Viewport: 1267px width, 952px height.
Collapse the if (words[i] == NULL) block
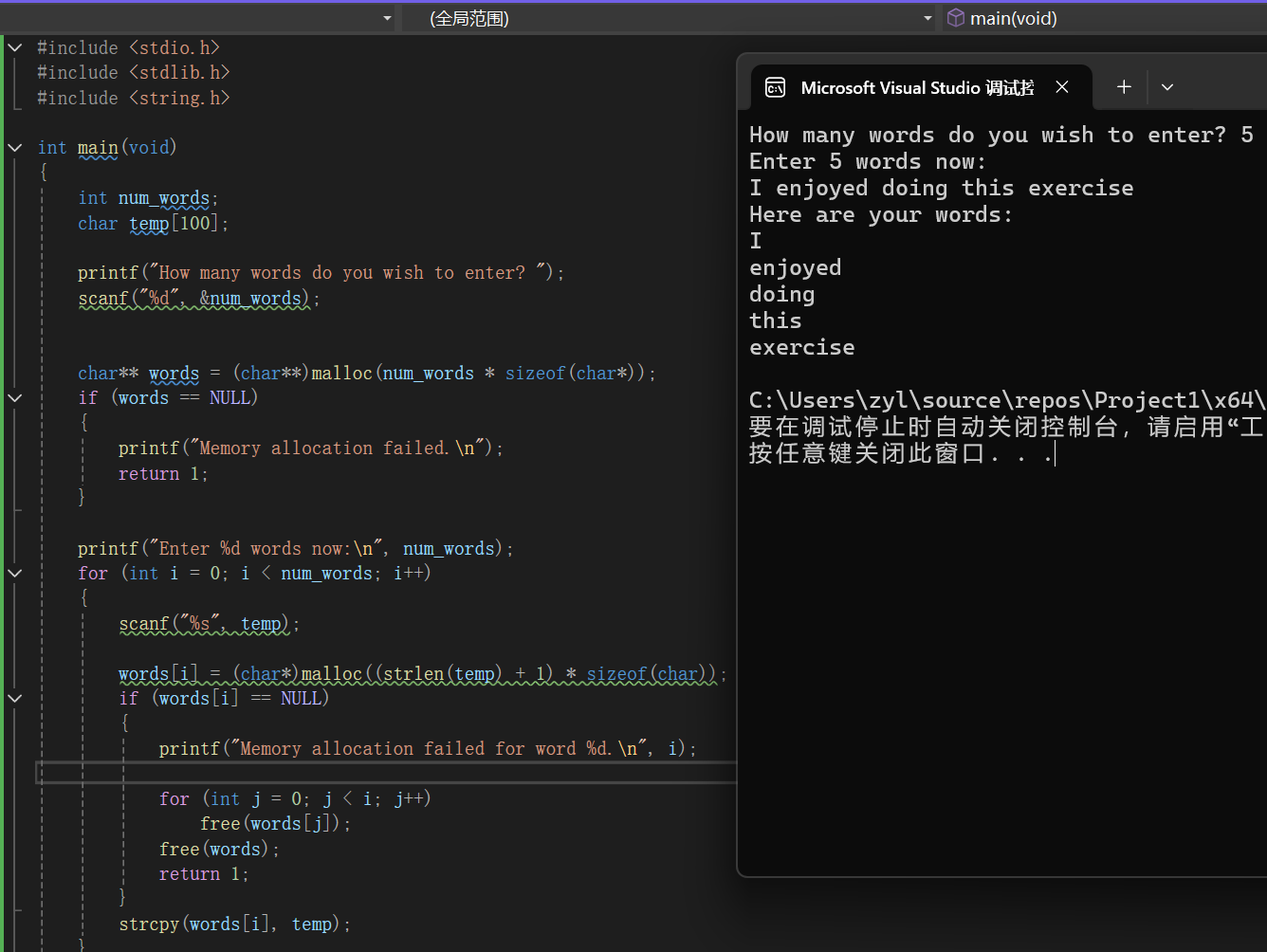[14, 699]
